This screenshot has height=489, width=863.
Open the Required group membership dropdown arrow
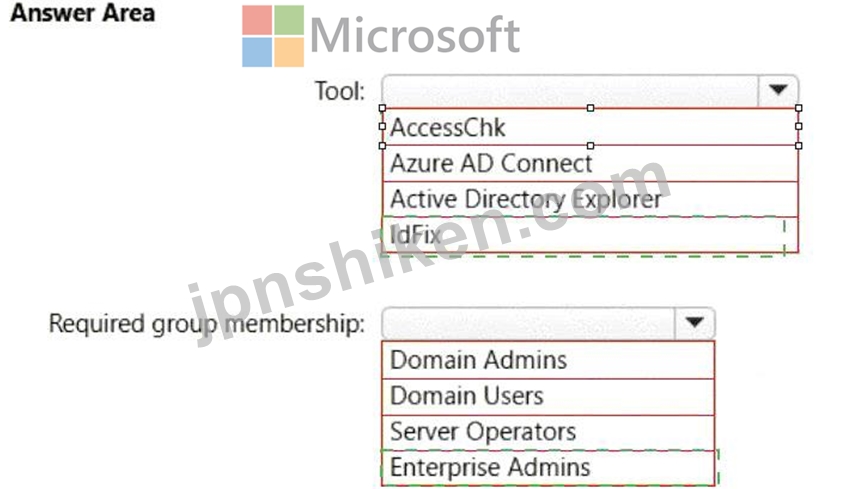coord(695,323)
